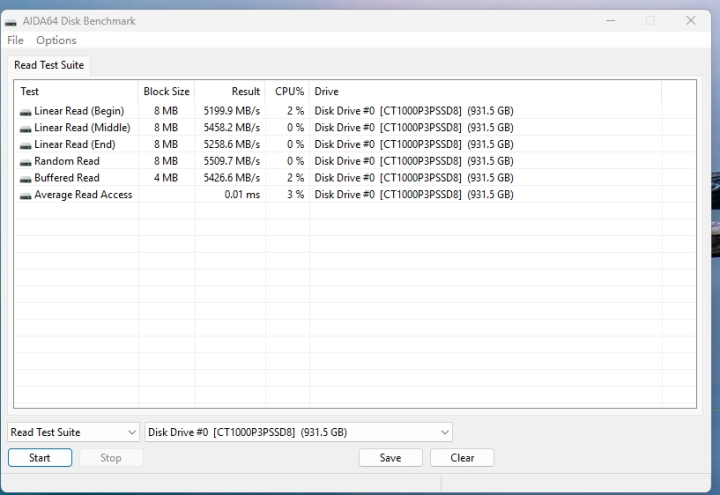Open the Options menu
This screenshot has height=495, width=720.
click(56, 40)
